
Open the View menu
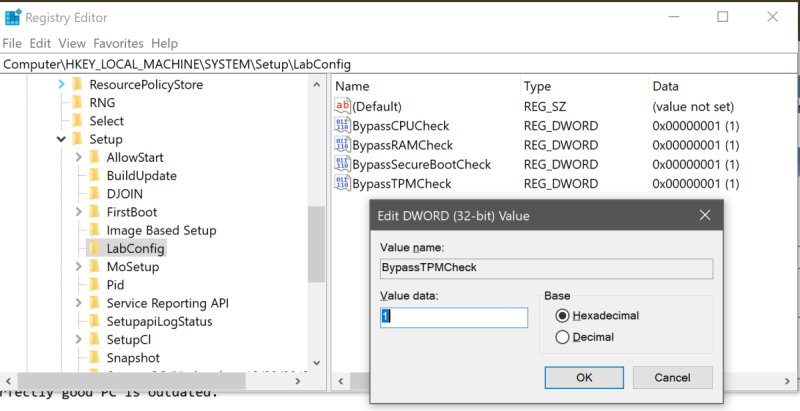coord(72,43)
